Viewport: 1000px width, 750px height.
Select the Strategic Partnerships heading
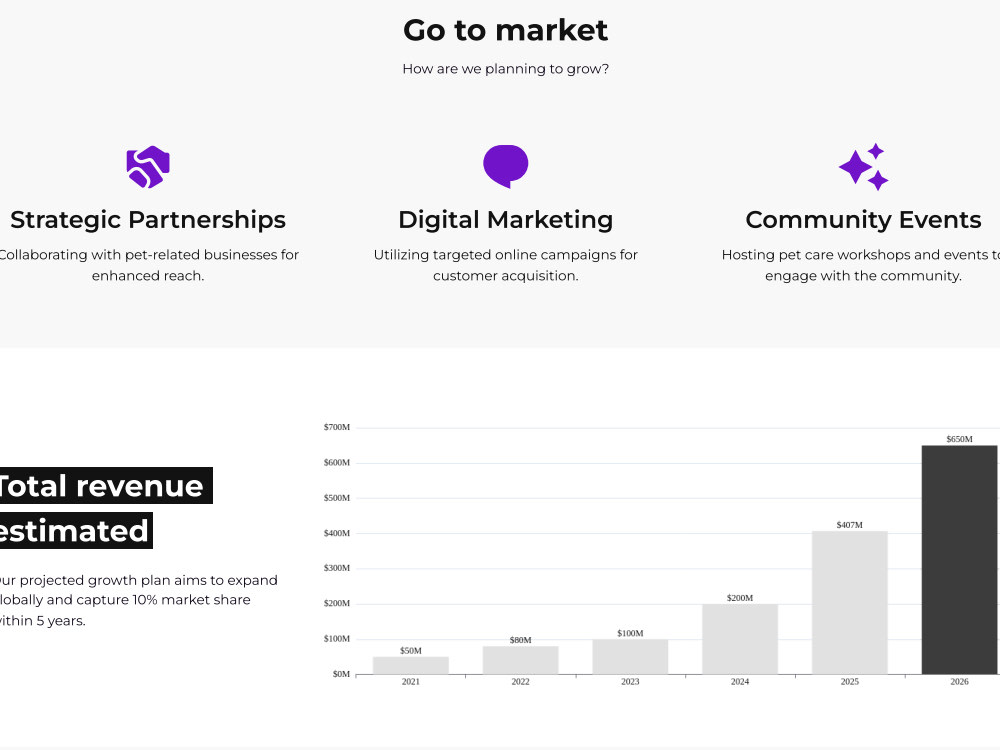(148, 219)
